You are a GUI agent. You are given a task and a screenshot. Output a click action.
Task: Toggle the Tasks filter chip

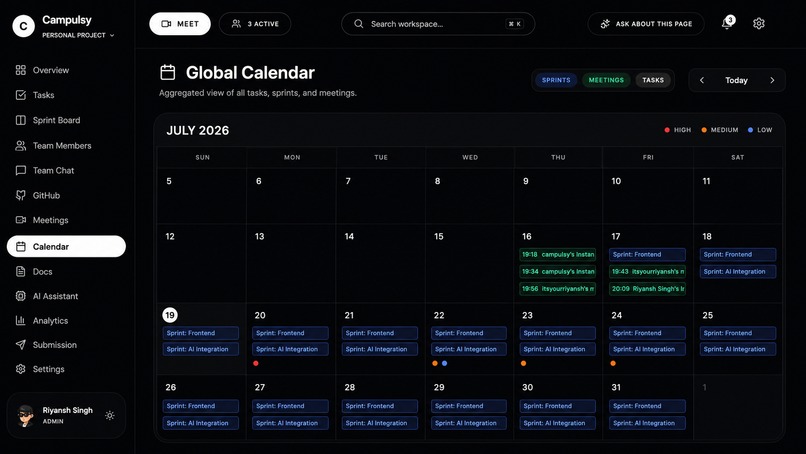pos(653,80)
